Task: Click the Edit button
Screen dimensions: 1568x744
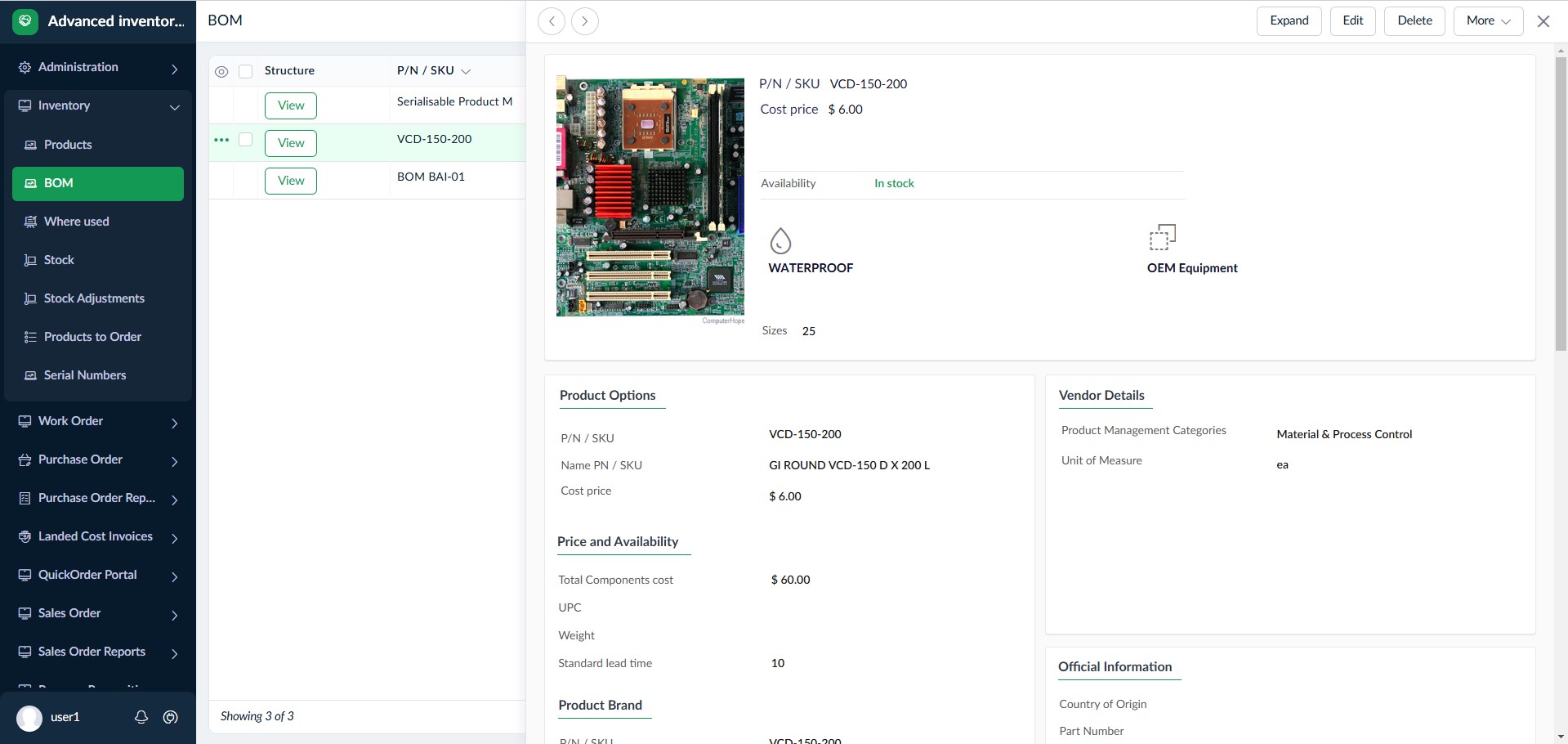Action: tap(1352, 21)
